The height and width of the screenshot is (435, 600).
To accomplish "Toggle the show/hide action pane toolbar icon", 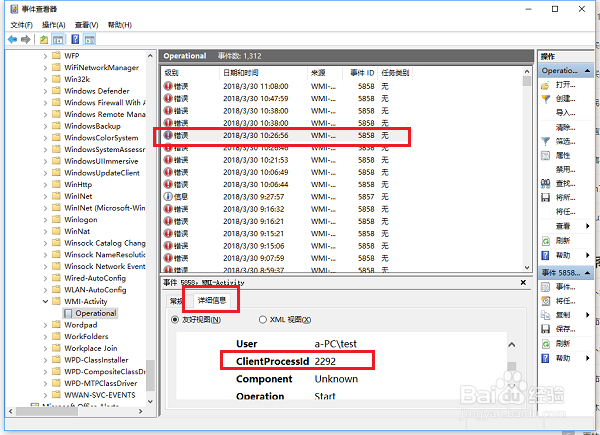I will (90, 39).
